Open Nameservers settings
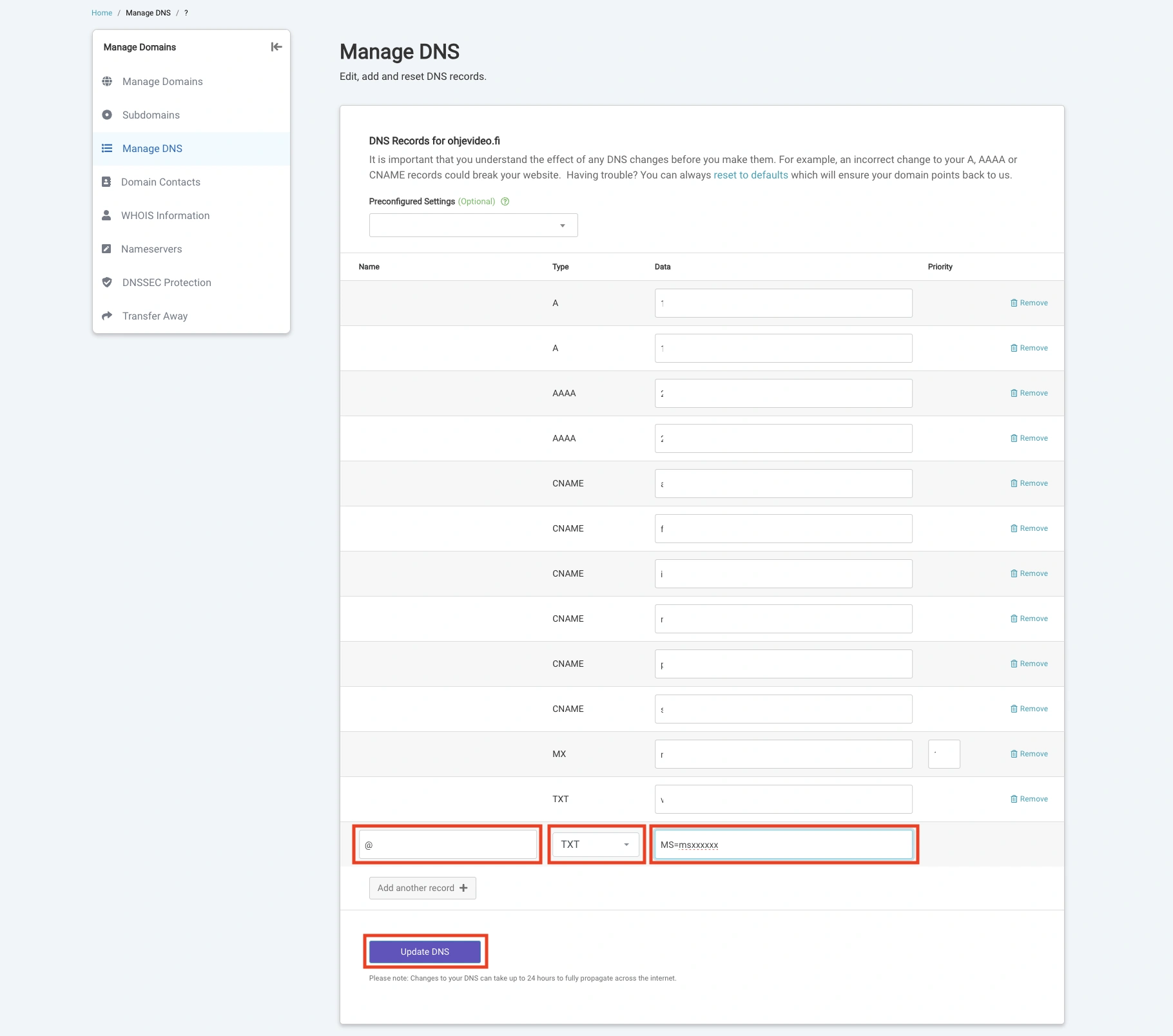 pyautogui.click(x=151, y=249)
